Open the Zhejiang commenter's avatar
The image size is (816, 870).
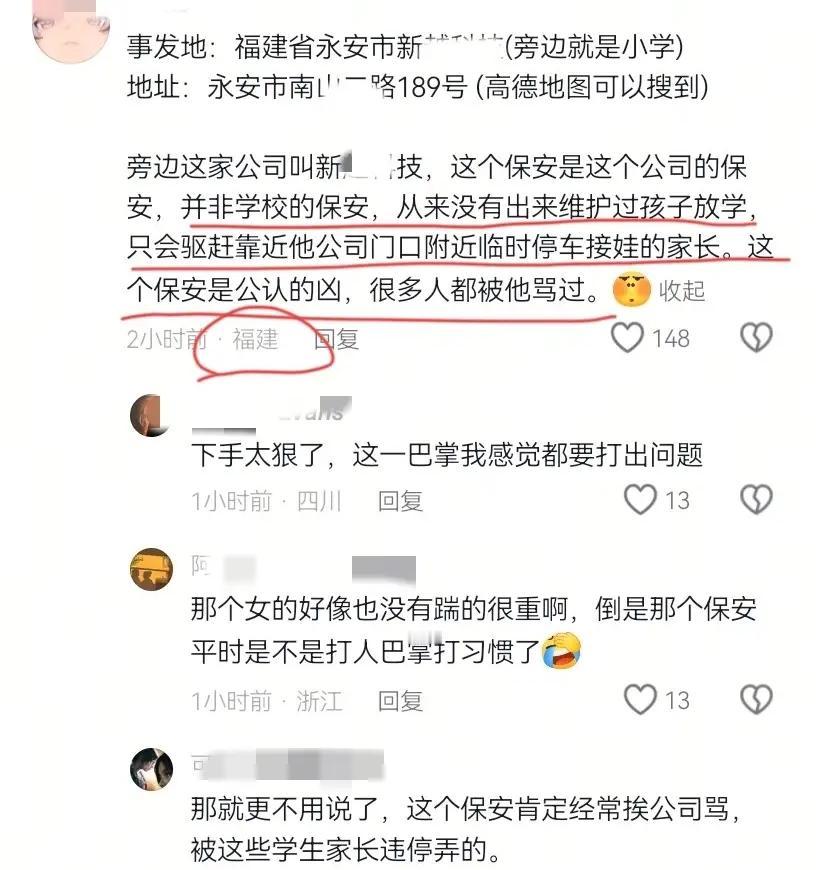click(x=151, y=569)
